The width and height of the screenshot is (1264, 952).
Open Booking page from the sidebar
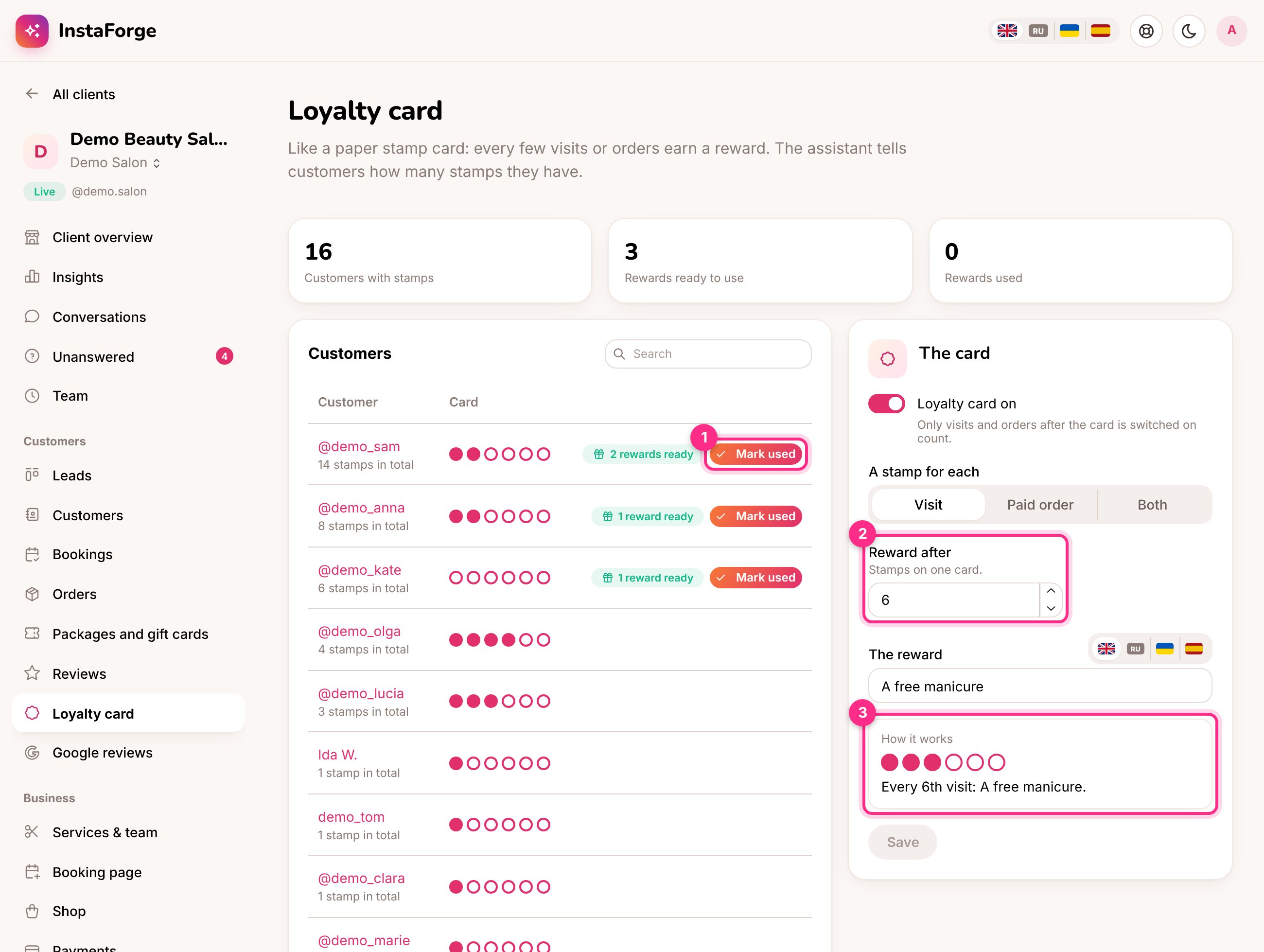pyautogui.click(x=128, y=872)
